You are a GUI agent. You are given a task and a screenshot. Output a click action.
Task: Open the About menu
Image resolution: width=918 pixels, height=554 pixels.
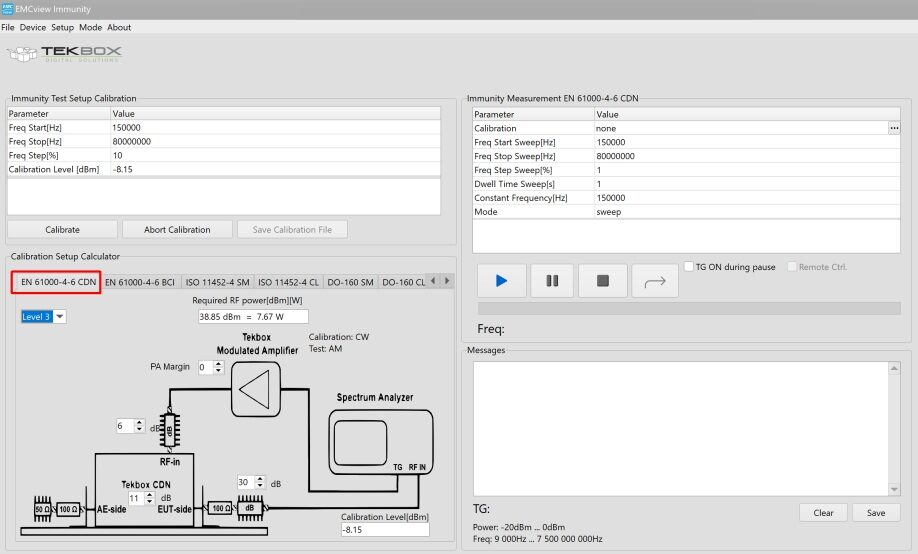[x=119, y=28]
